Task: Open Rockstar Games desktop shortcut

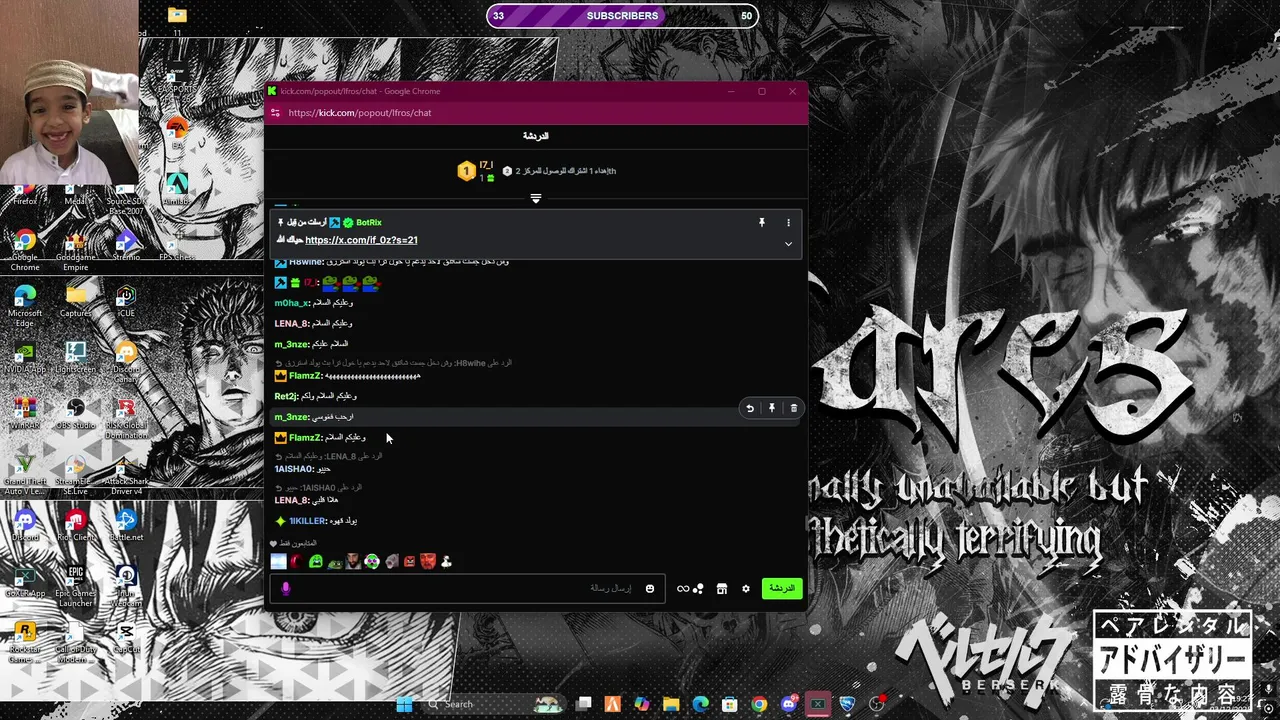Action: pyautogui.click(x=25, y=642)
